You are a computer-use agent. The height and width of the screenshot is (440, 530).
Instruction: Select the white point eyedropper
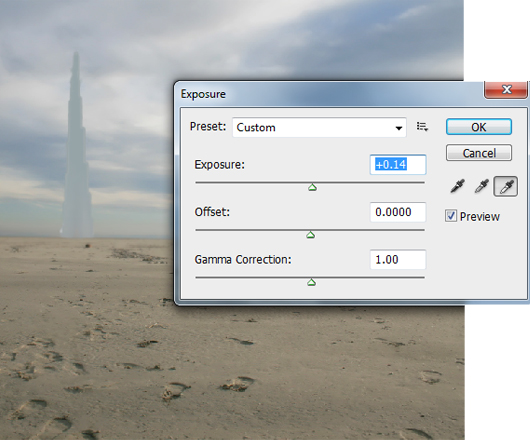coord(506,186)
